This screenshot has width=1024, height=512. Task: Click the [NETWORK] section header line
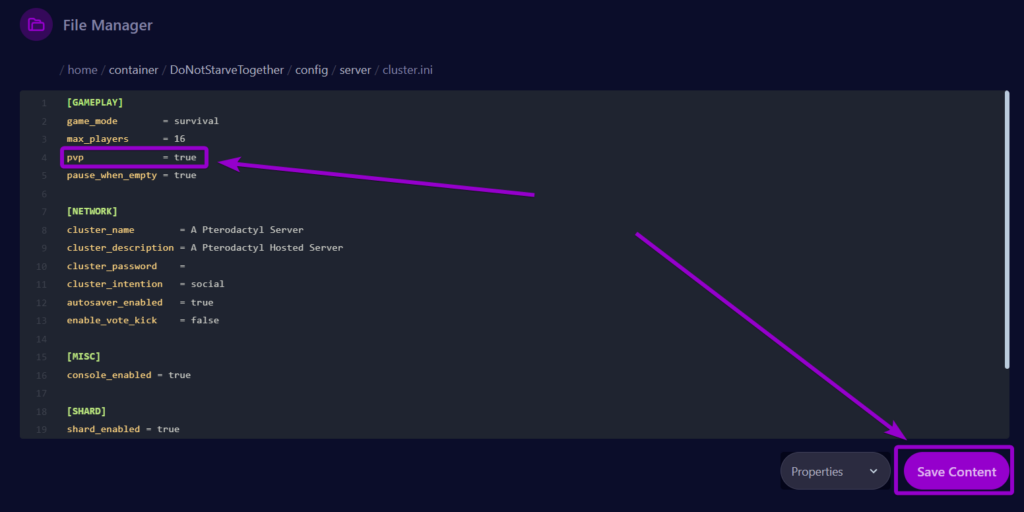pos(92,211)
